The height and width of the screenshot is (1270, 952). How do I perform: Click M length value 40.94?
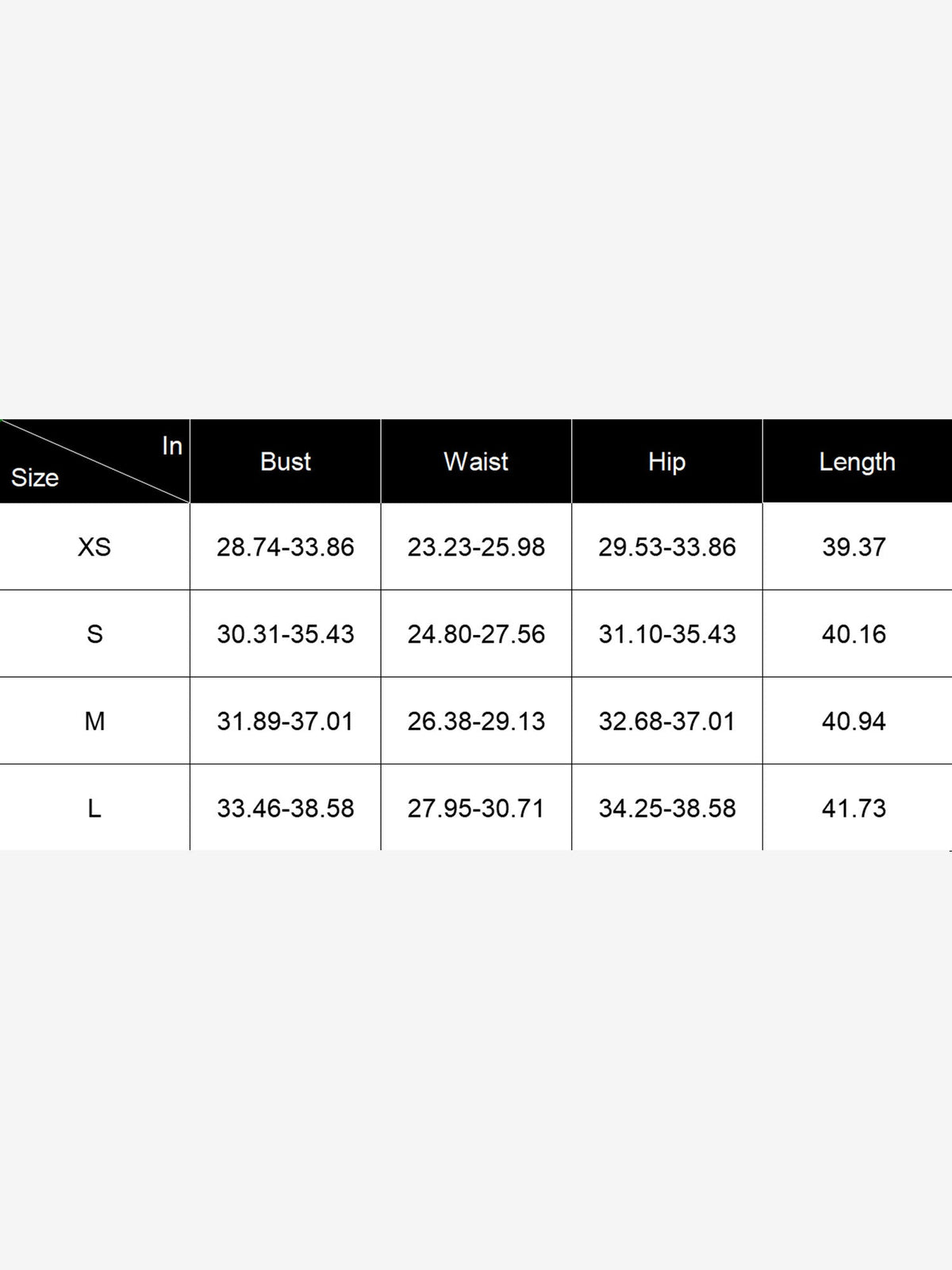(854, 722)
